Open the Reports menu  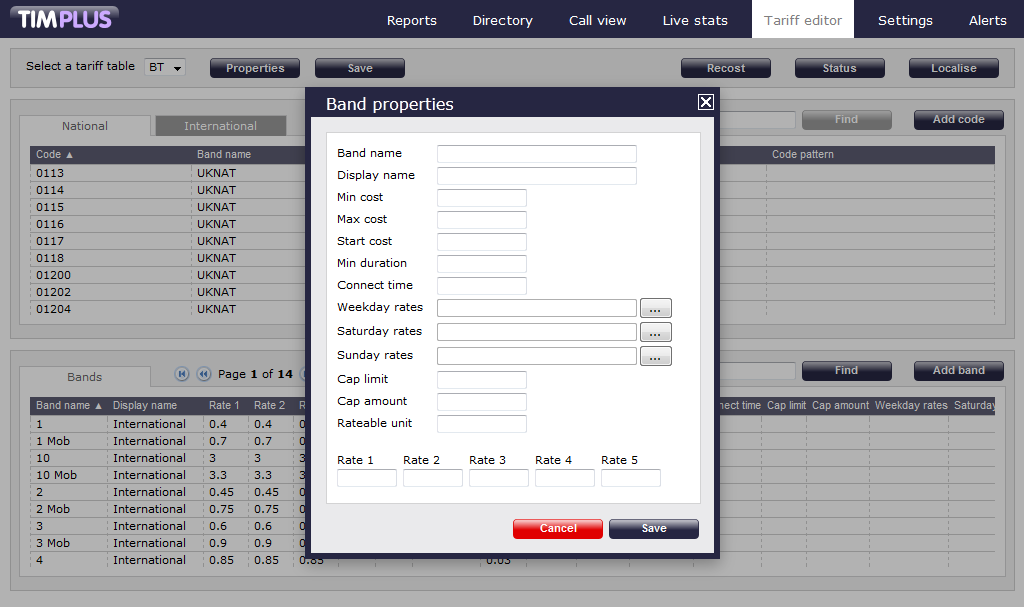(411, 20)
